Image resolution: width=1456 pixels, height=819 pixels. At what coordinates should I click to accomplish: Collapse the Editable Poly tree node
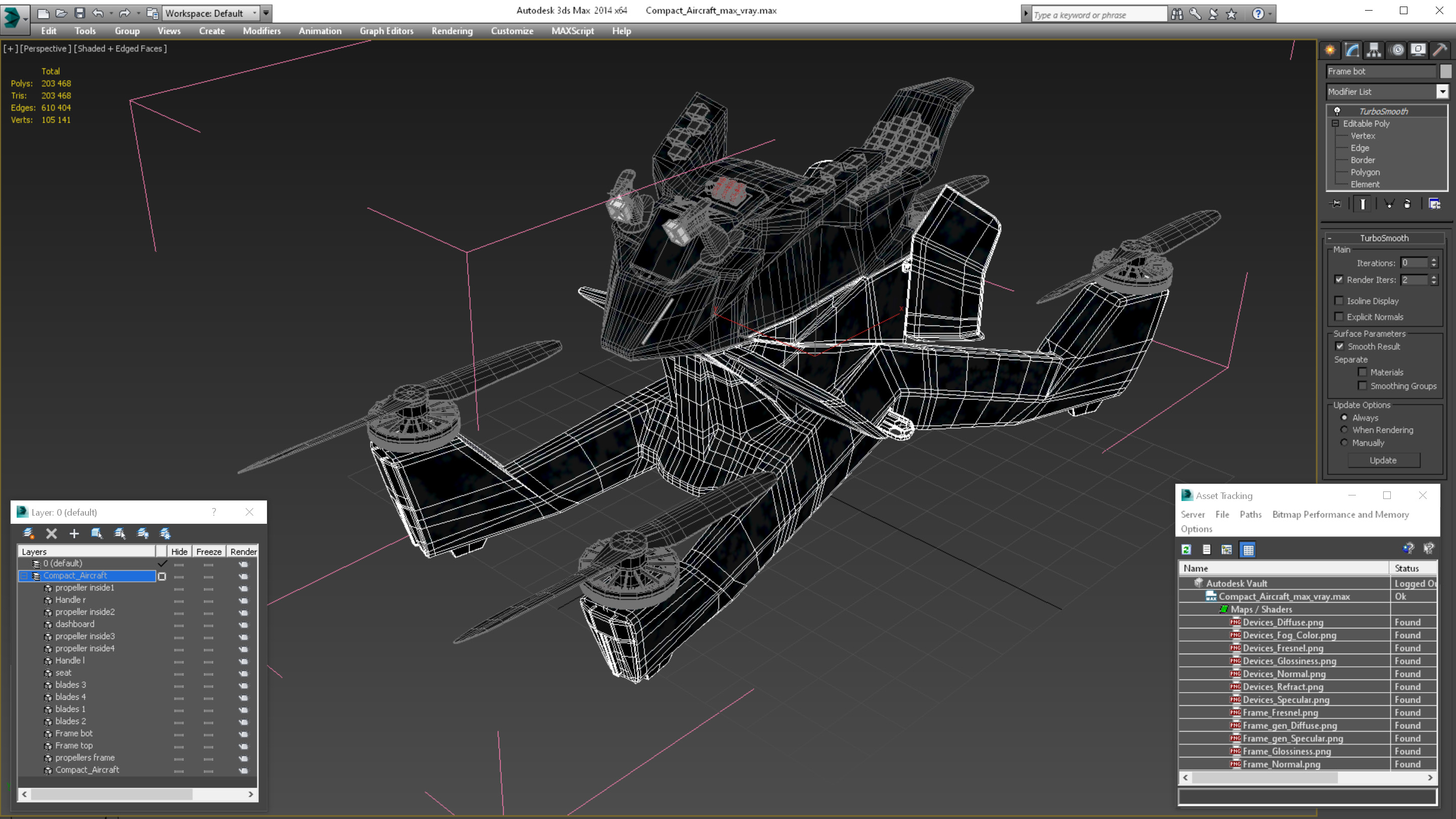[x=1335, y=123]
